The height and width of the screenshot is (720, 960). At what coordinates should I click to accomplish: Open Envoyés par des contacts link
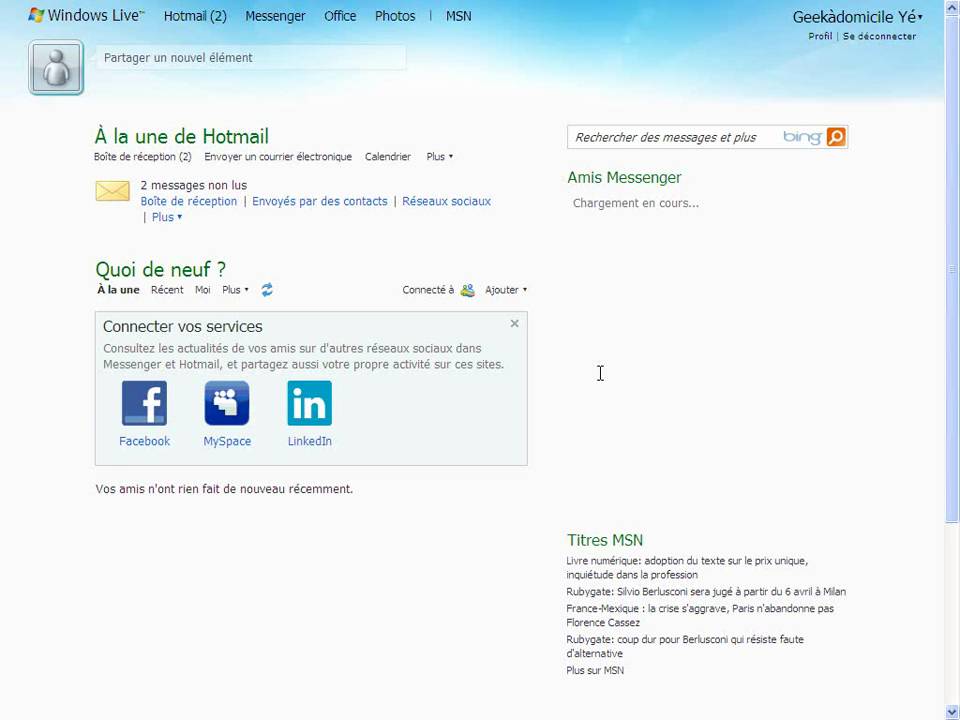click(x=320, y=201)
